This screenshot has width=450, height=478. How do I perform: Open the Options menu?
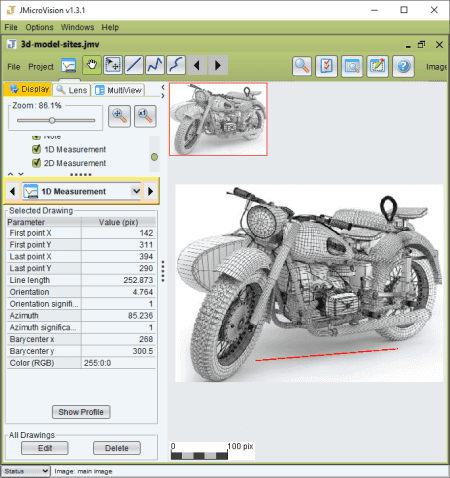(x=39, y=27)
